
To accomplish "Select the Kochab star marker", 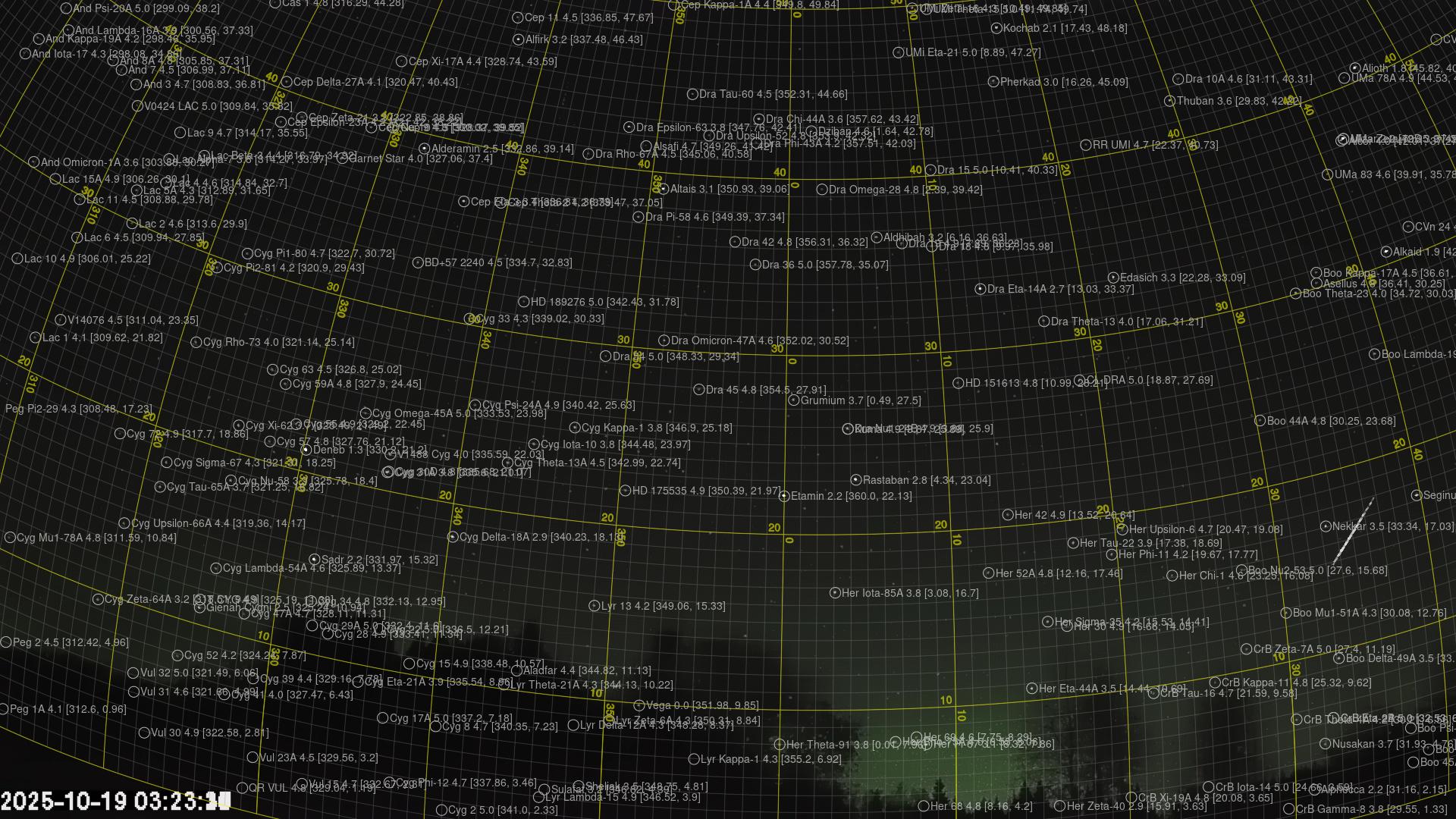I will click(x=996, y=28).
